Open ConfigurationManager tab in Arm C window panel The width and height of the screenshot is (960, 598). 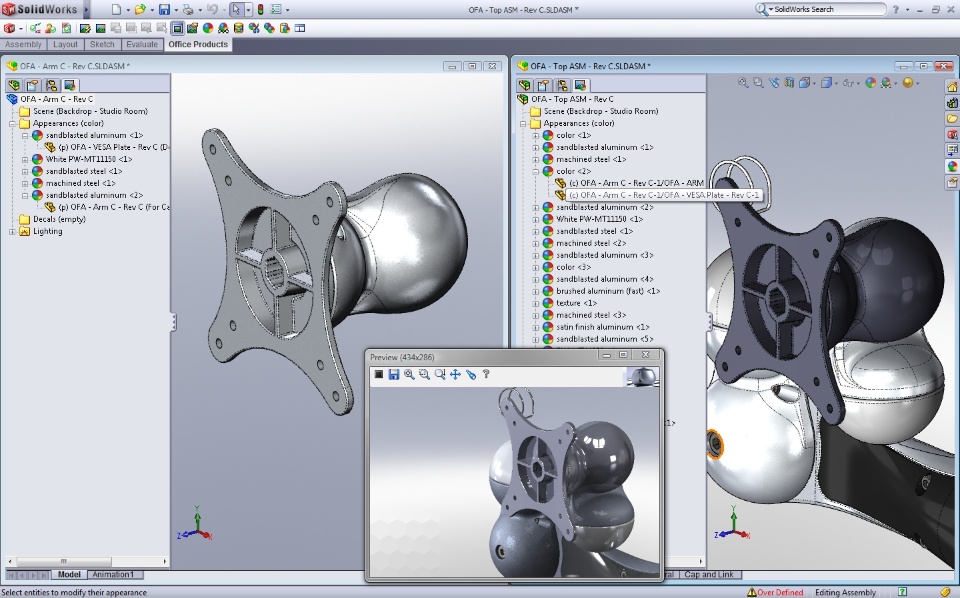pos(51,85)
